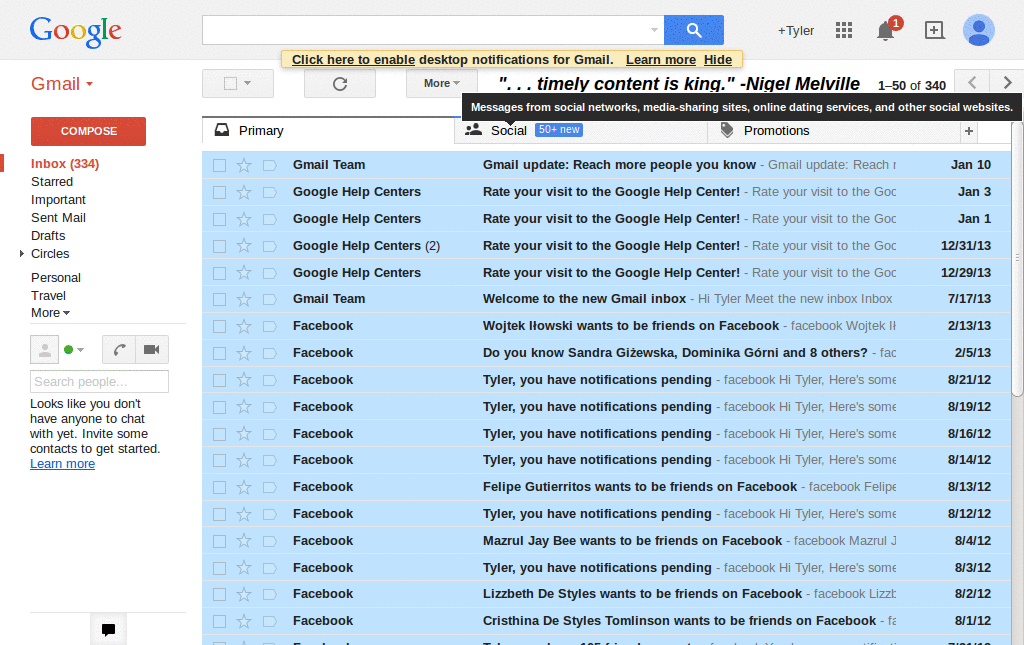Add a new inbox tab with plus icon

coord(968,131)
